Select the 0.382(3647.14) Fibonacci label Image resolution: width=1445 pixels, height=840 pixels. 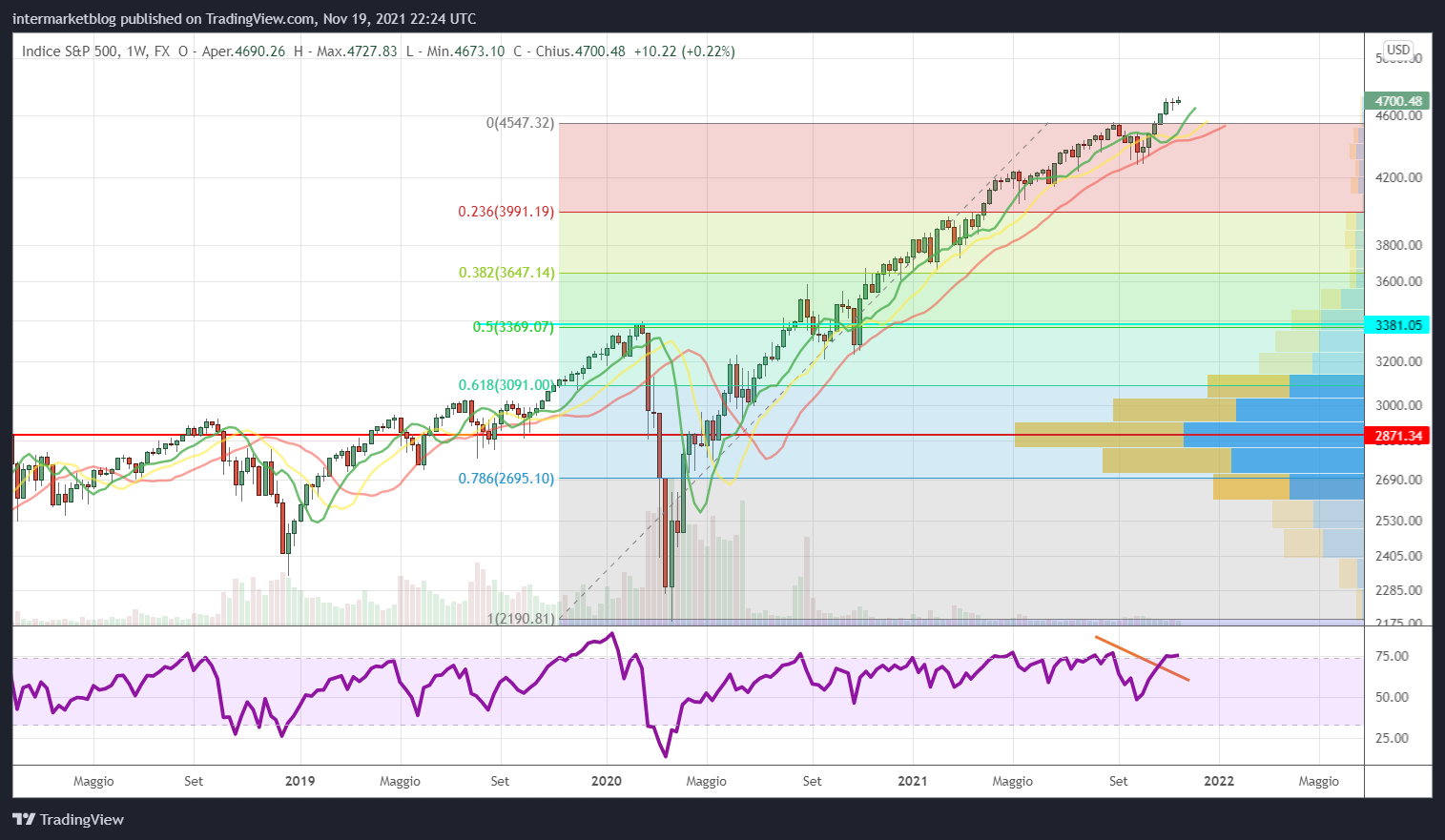pos(506,273)
